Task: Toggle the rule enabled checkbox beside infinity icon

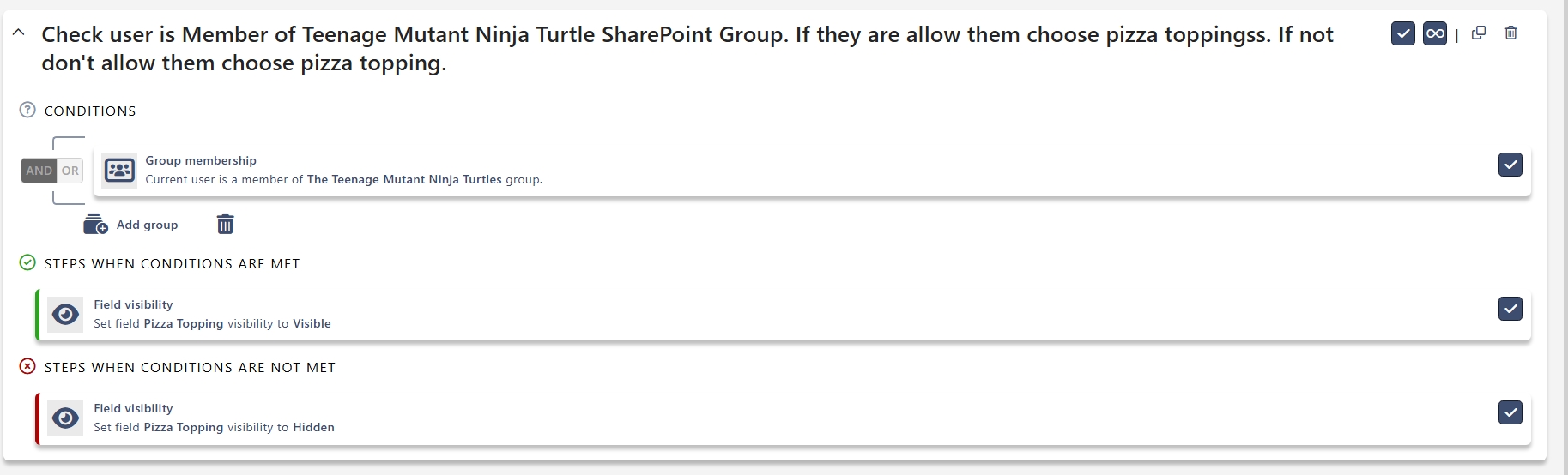Action: tap(1402, 33)
